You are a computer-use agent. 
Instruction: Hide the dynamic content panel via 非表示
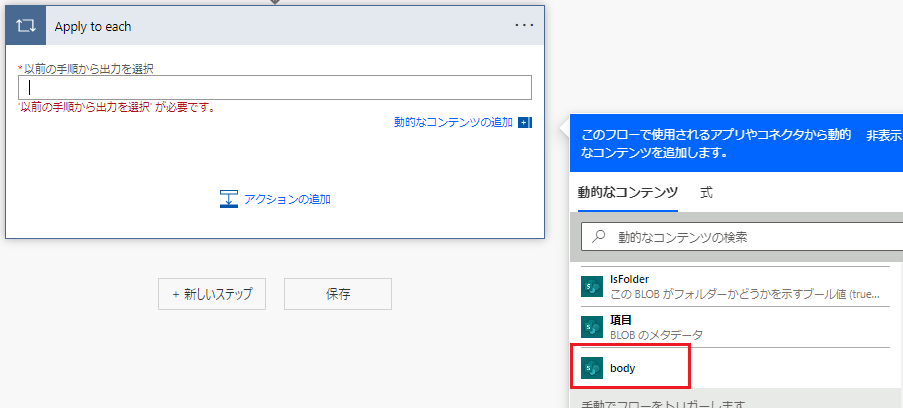(883, 135)
